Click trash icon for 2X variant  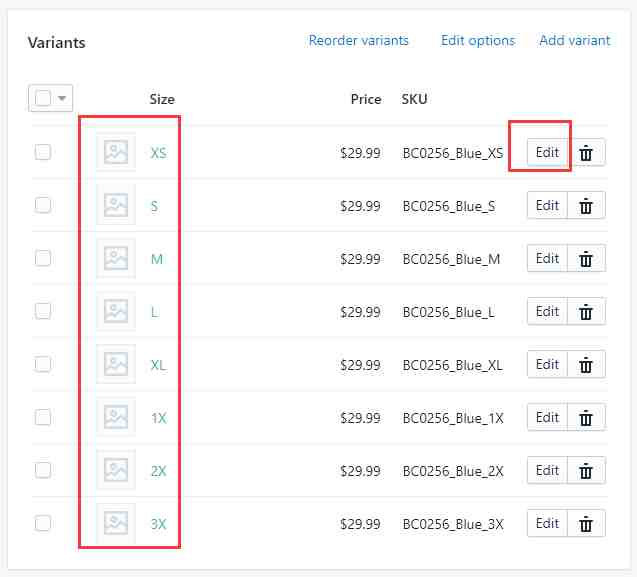586,471
